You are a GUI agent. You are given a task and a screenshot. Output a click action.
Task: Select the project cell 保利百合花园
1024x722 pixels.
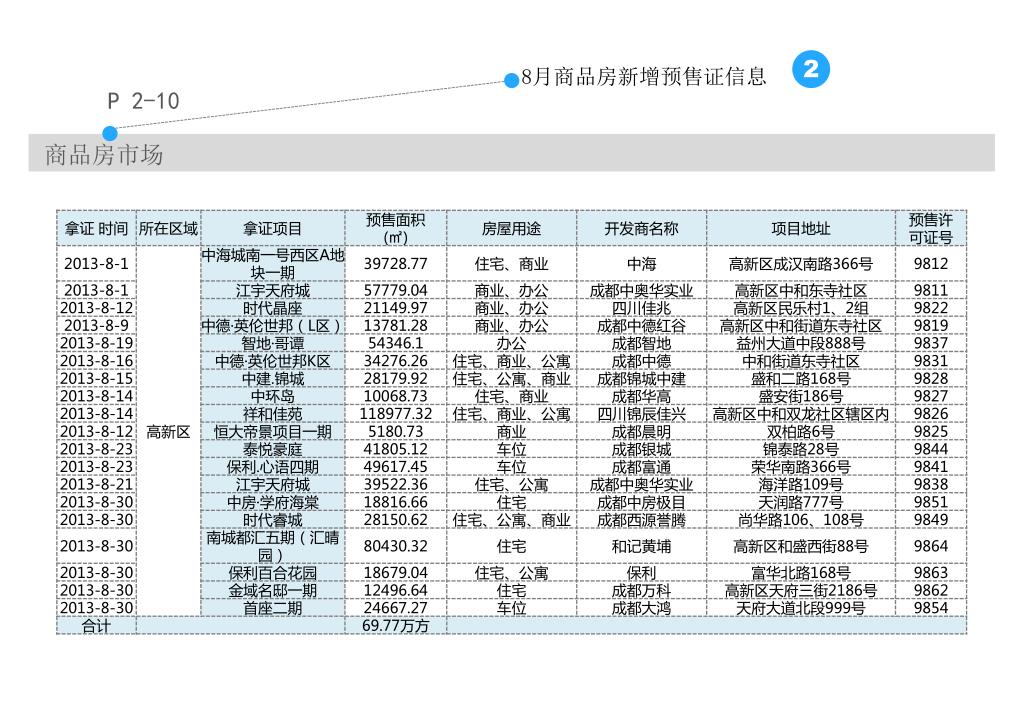click(x=272, y=573)
